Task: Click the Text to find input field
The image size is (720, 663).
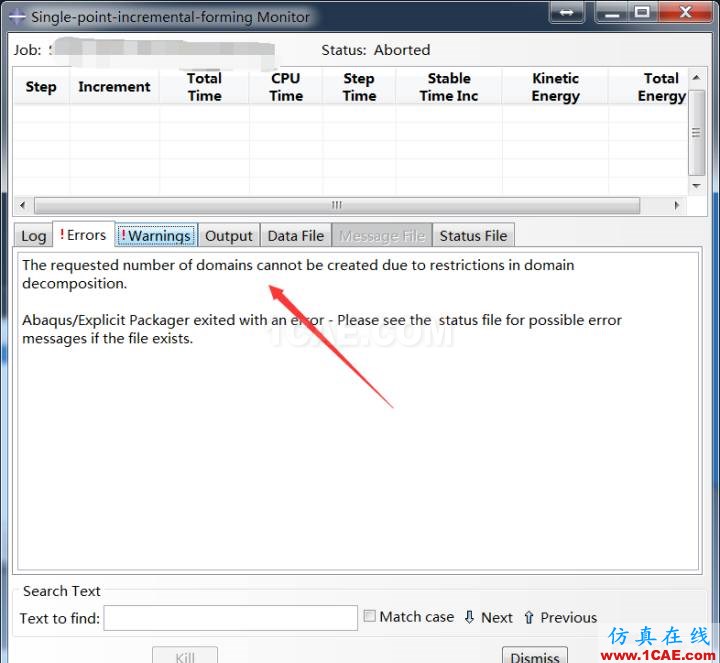Action: (231, 618)
